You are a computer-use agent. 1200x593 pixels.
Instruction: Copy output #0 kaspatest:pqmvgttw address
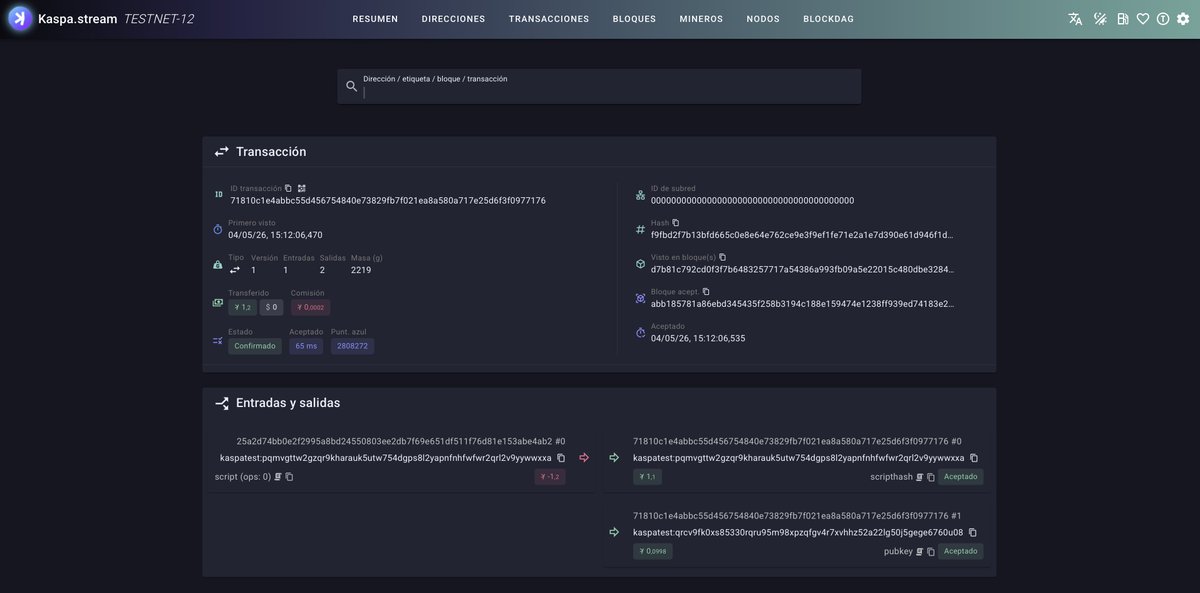[x=974, y=458]
